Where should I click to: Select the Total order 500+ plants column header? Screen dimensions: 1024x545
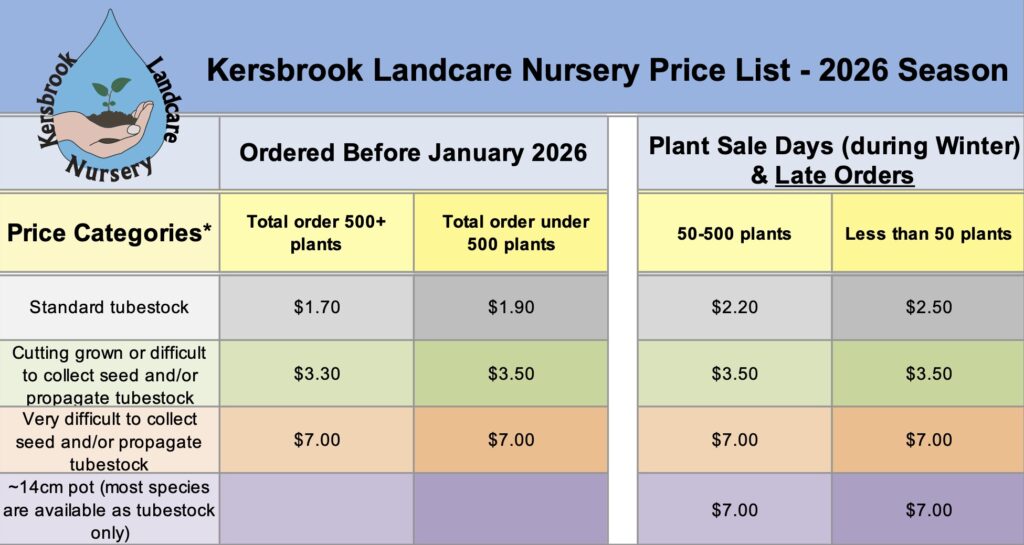point(317,233)
